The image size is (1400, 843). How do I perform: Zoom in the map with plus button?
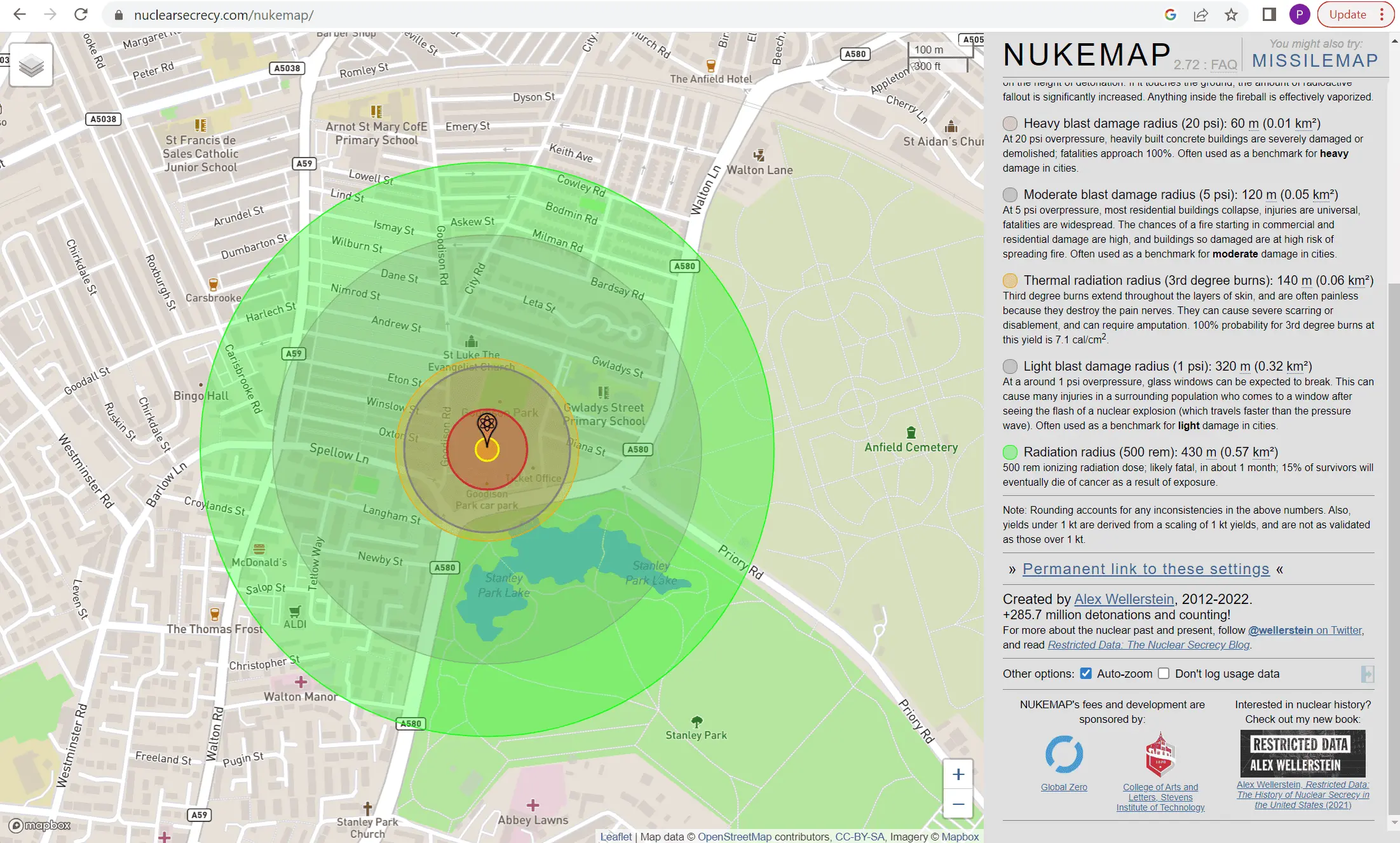coord(958,774)
